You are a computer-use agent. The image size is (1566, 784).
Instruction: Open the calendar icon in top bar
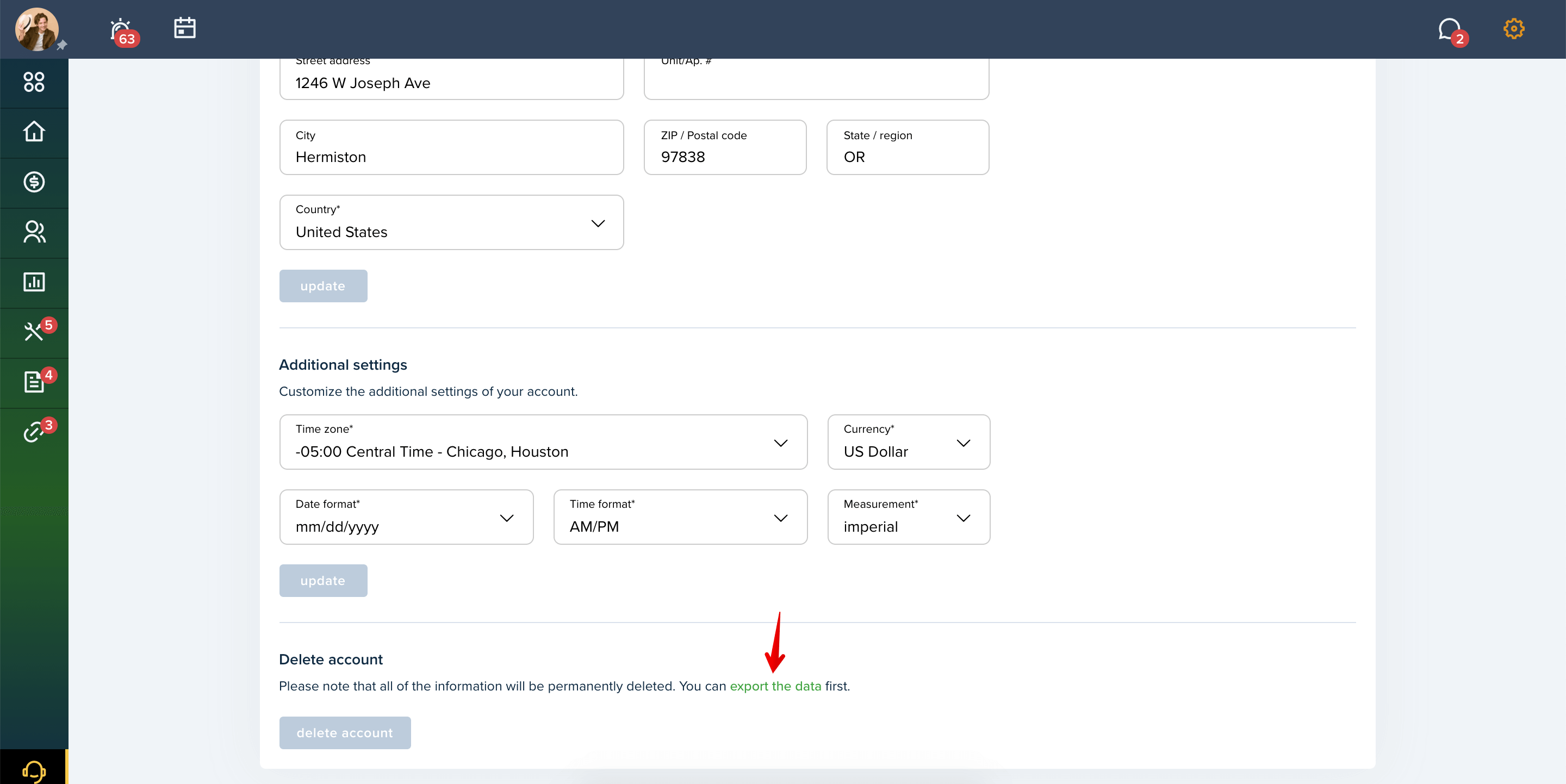[185, 28]
